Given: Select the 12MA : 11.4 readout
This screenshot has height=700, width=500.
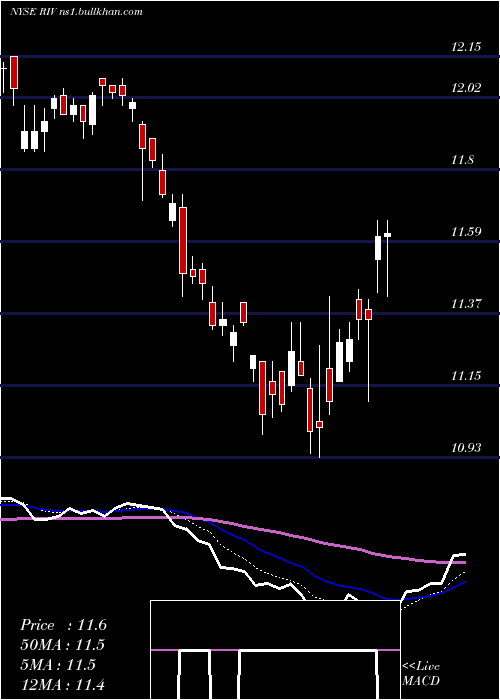Looking at the screenshot, I should click(x=62, y=684).
